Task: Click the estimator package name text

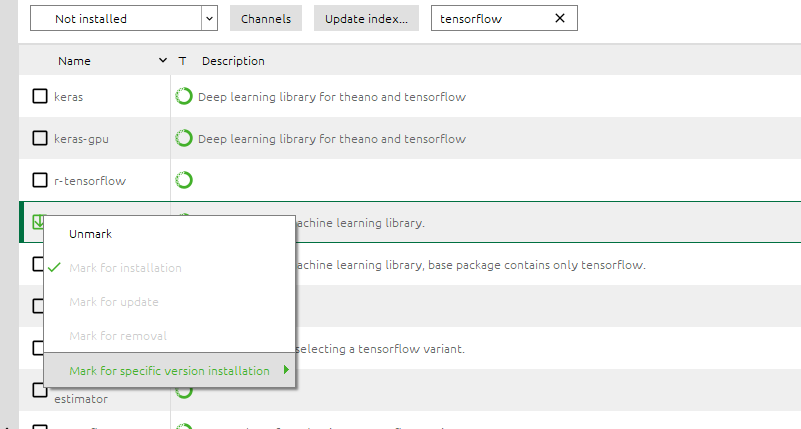Action: click(81, 399)
